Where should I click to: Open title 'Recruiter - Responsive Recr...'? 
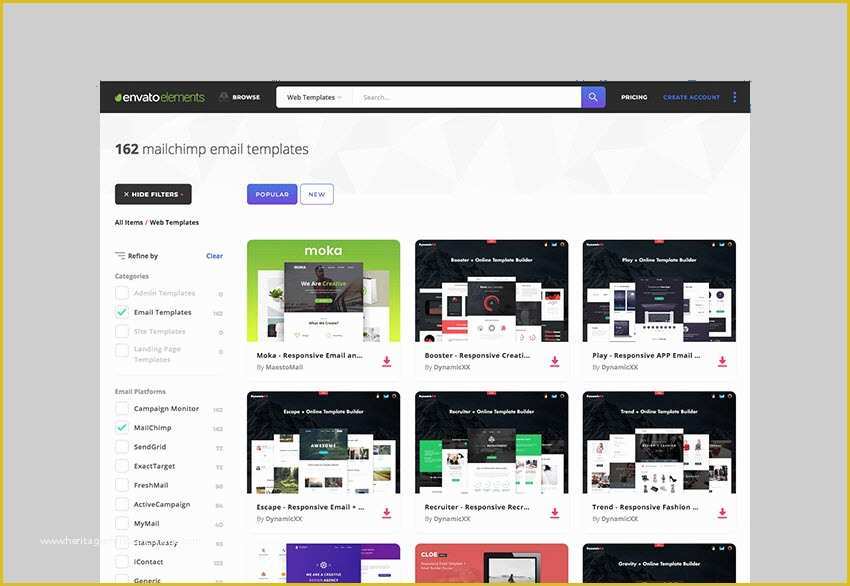coord(477,507)
